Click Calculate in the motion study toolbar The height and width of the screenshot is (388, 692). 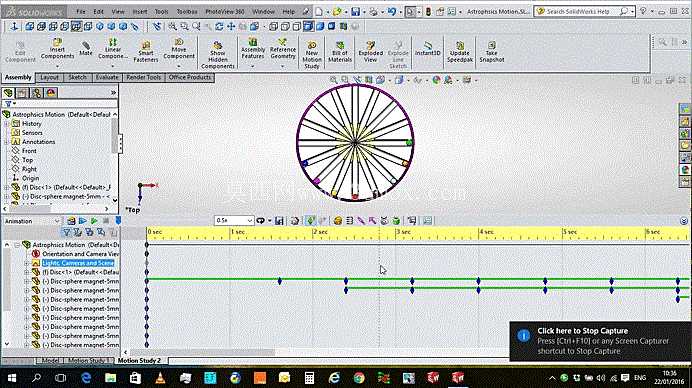71,221
